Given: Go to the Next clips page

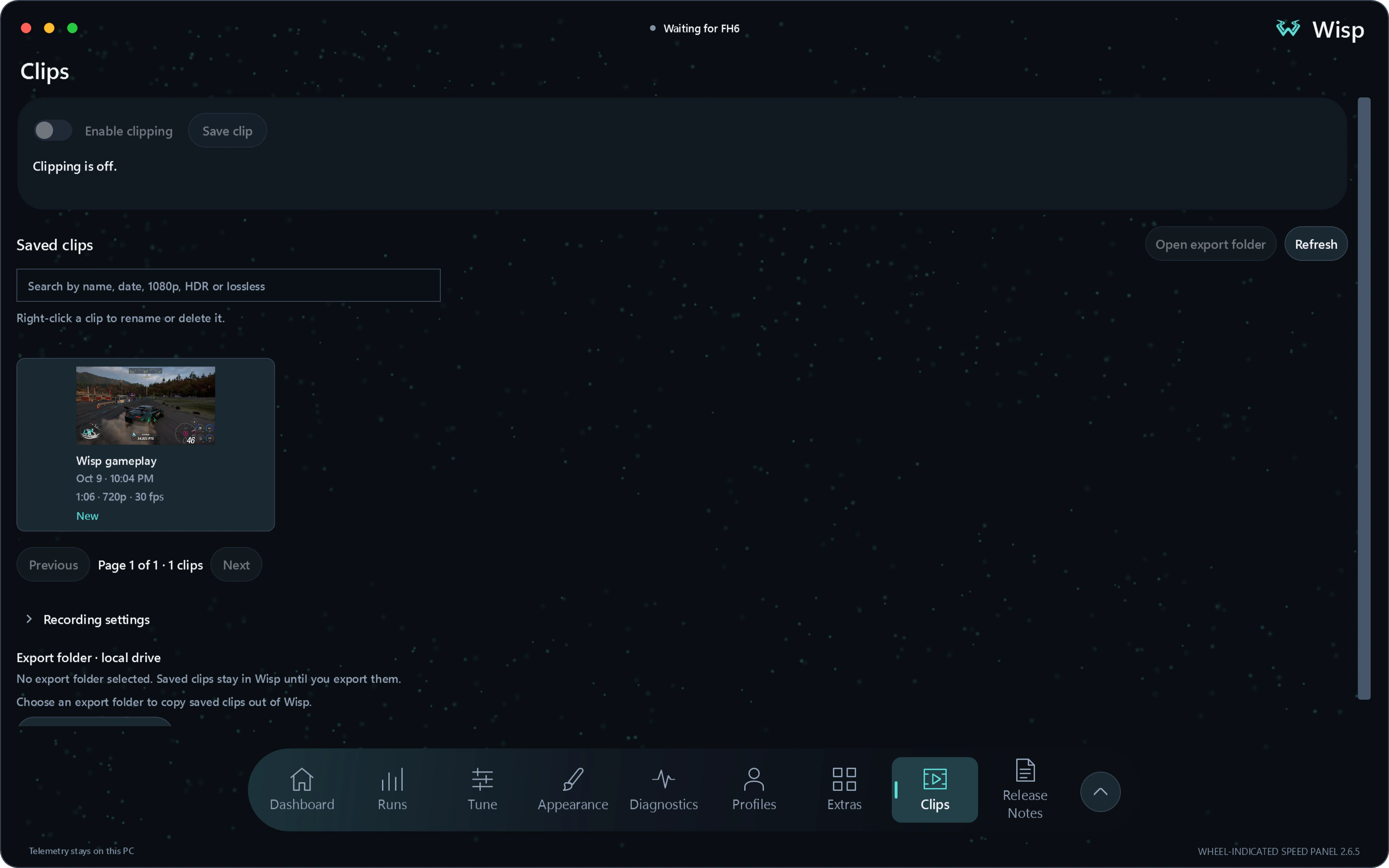Looking at the screenshot, I should (x=236, y=564).
